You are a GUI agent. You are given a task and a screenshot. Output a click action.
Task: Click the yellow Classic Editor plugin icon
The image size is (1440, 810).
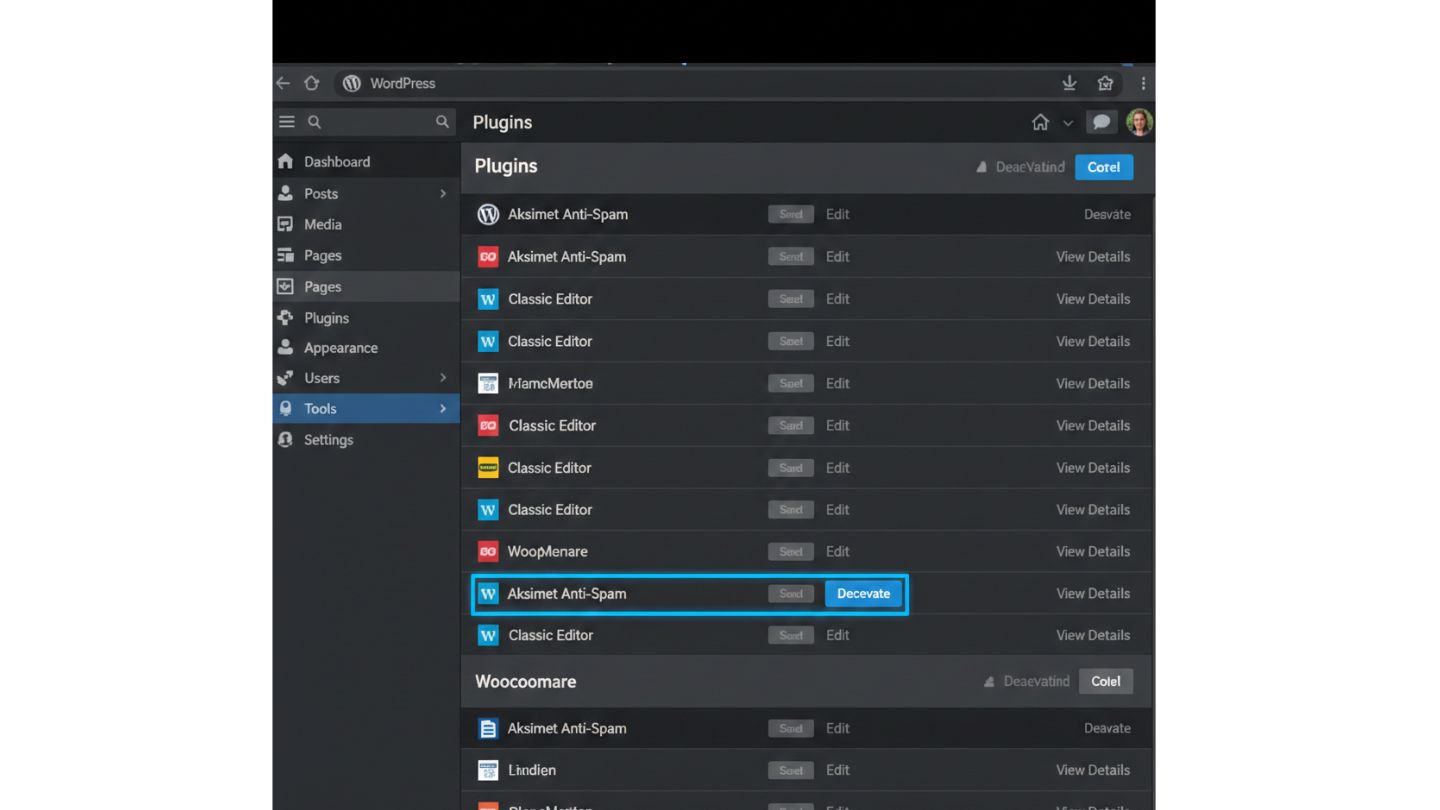pos(488,468)
